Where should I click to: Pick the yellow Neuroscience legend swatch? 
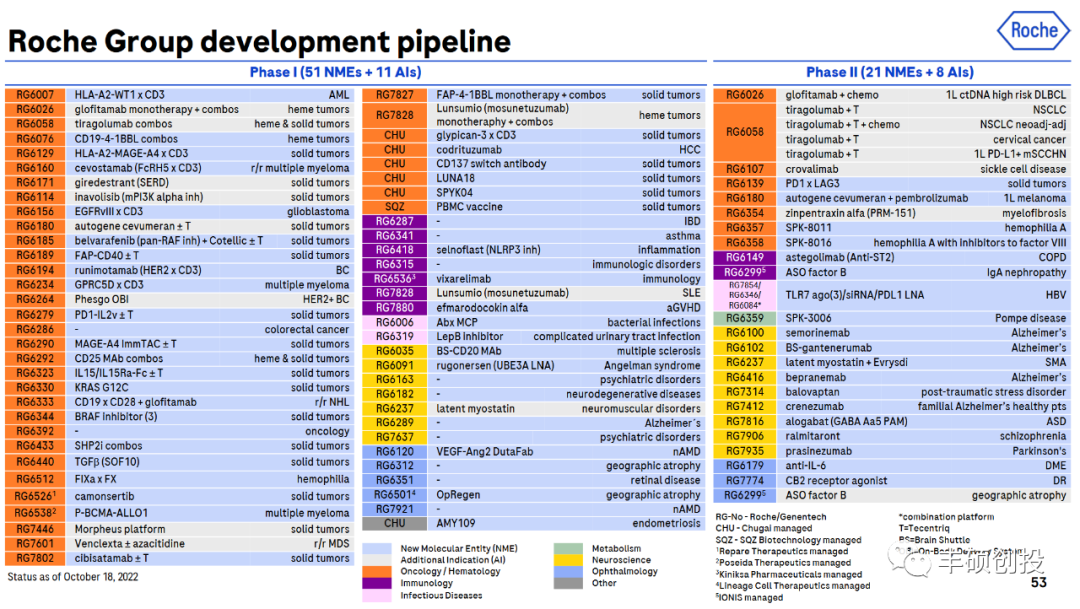pyautogui.click(x=568, y=560)
